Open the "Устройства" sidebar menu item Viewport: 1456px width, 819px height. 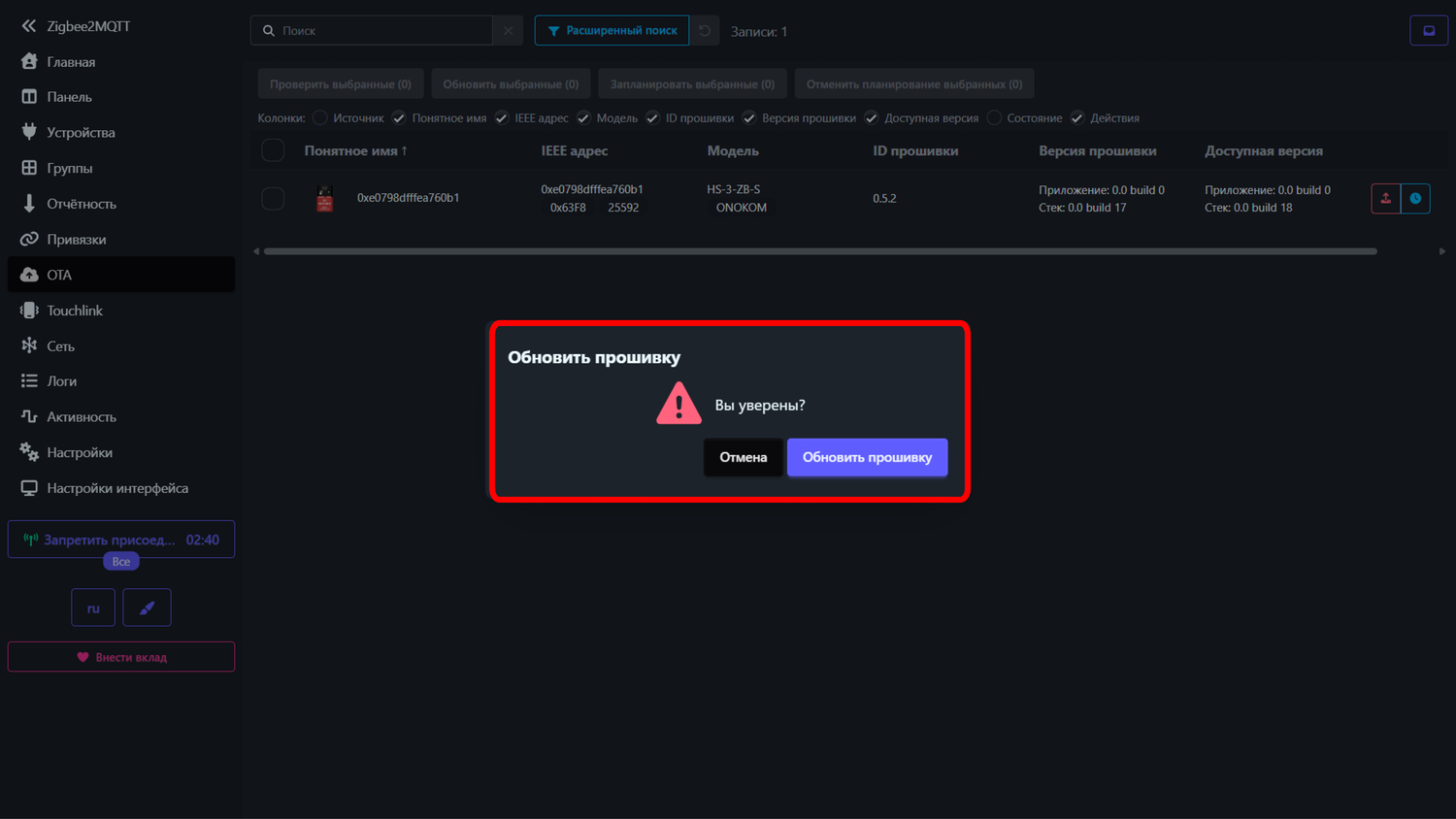coord(81,133)
